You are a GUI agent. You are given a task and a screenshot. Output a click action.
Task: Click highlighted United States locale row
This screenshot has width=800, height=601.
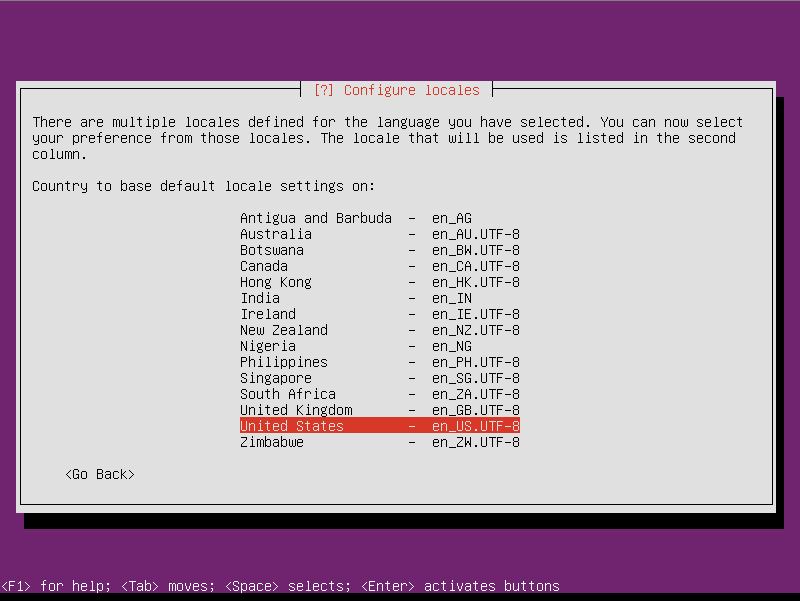pos(380,426)
